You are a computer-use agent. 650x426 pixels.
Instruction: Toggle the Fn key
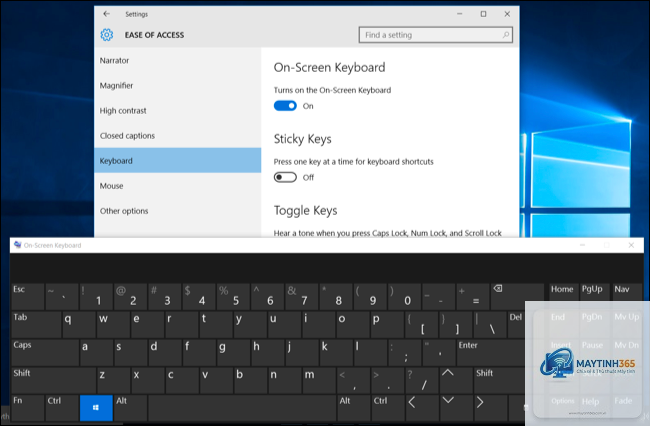[x=28, y=408]
